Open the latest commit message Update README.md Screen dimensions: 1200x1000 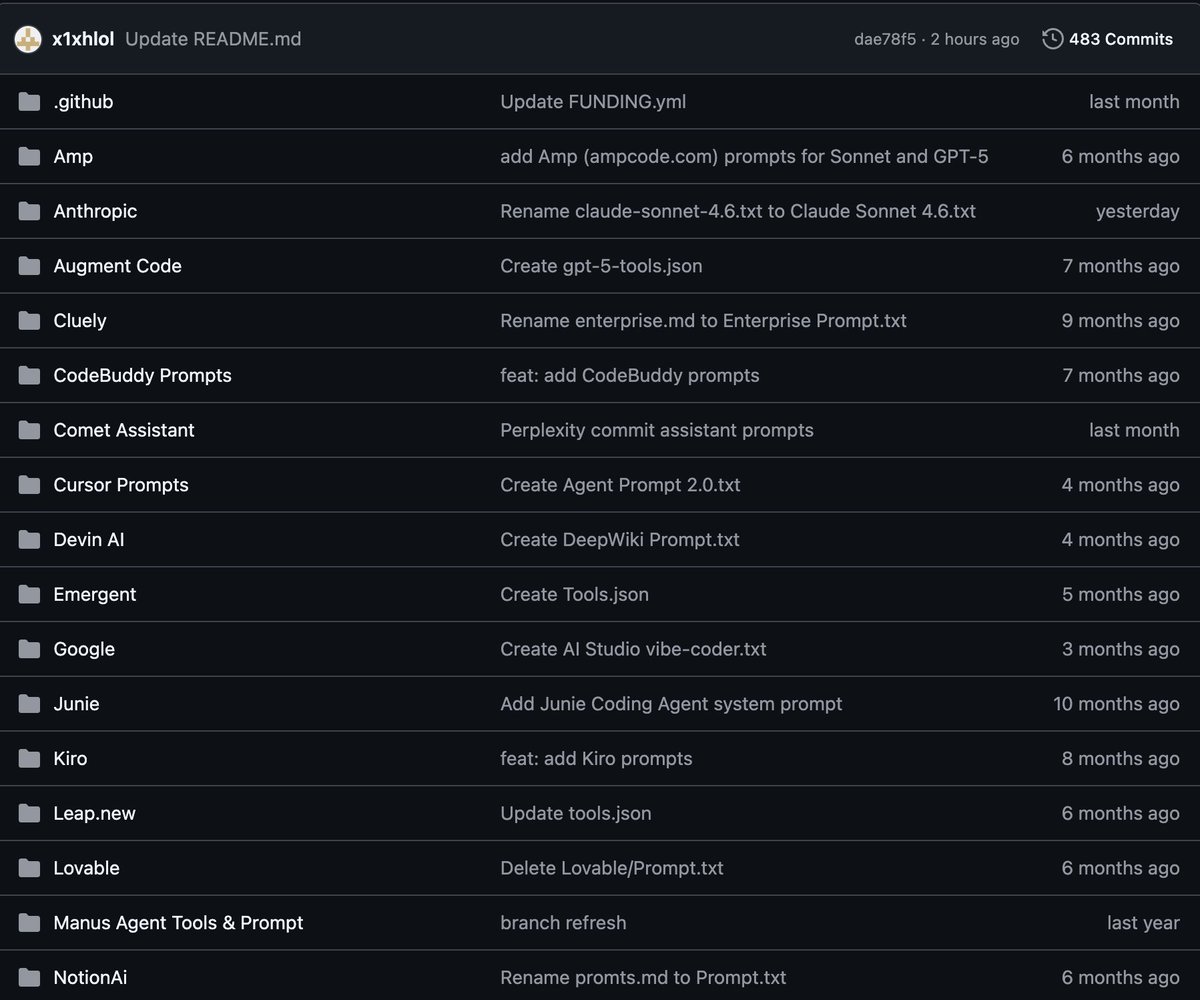point(213,39)
